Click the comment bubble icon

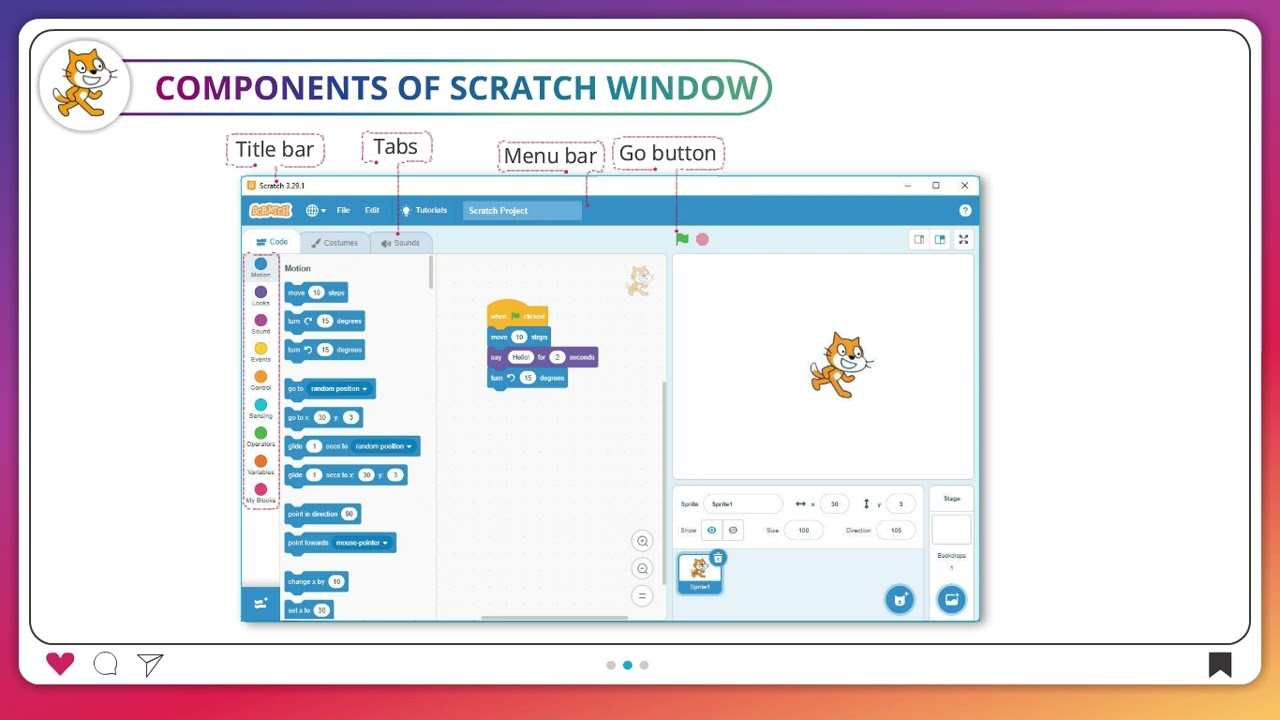click(x=105, y=664)
